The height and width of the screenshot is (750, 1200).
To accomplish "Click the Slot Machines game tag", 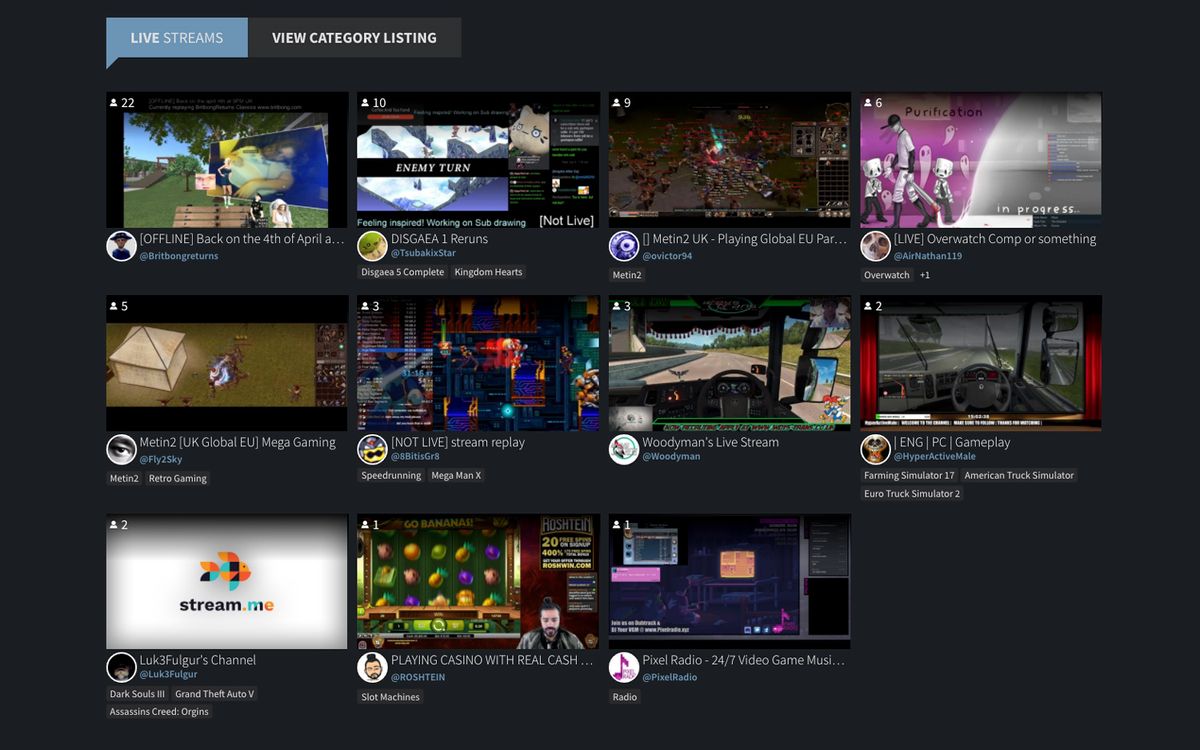I will pos(390,696).
